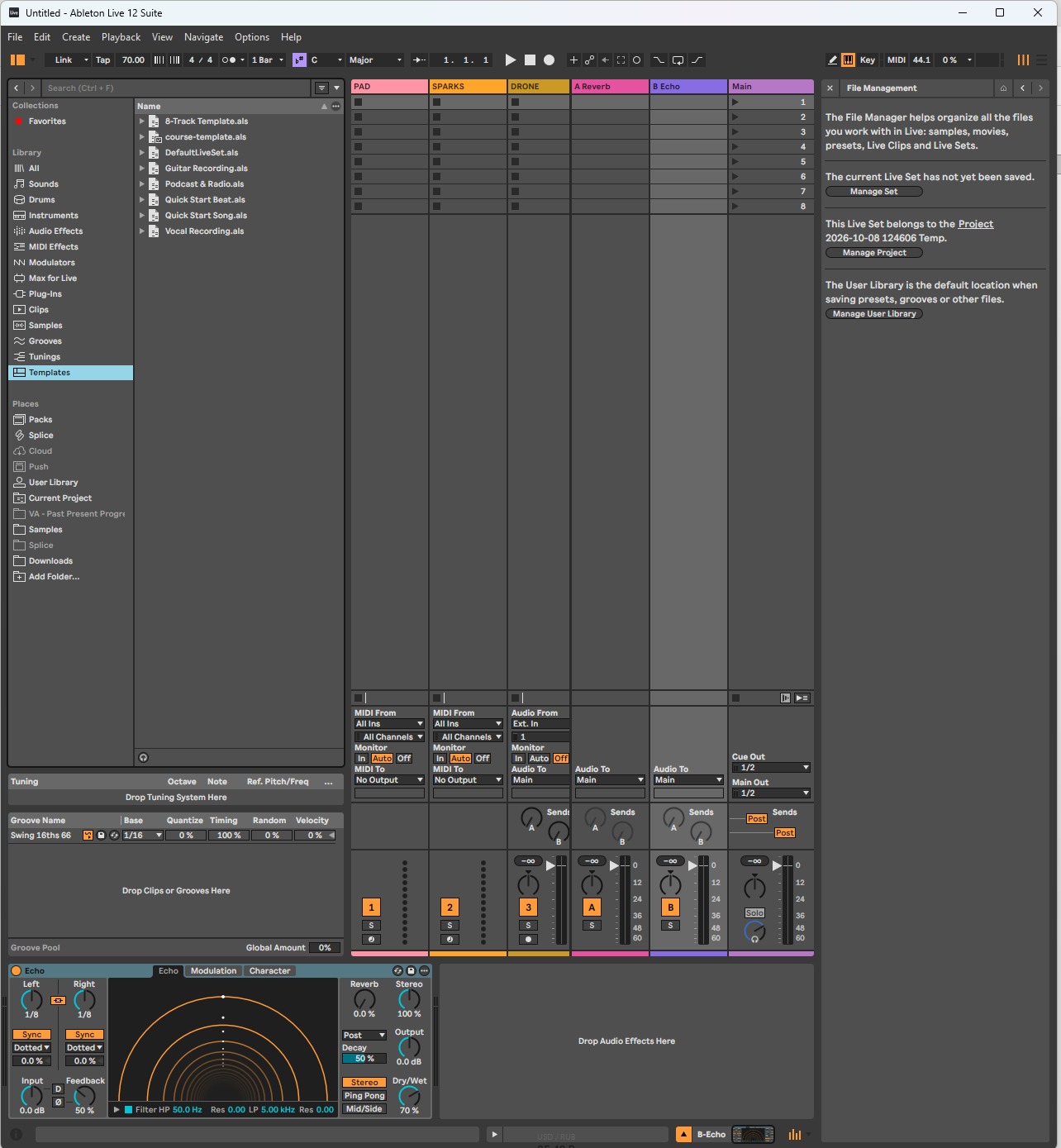Start playback with the Play button
Image resolution: width=1061 pixels, height=1148 pixels.
511,60
